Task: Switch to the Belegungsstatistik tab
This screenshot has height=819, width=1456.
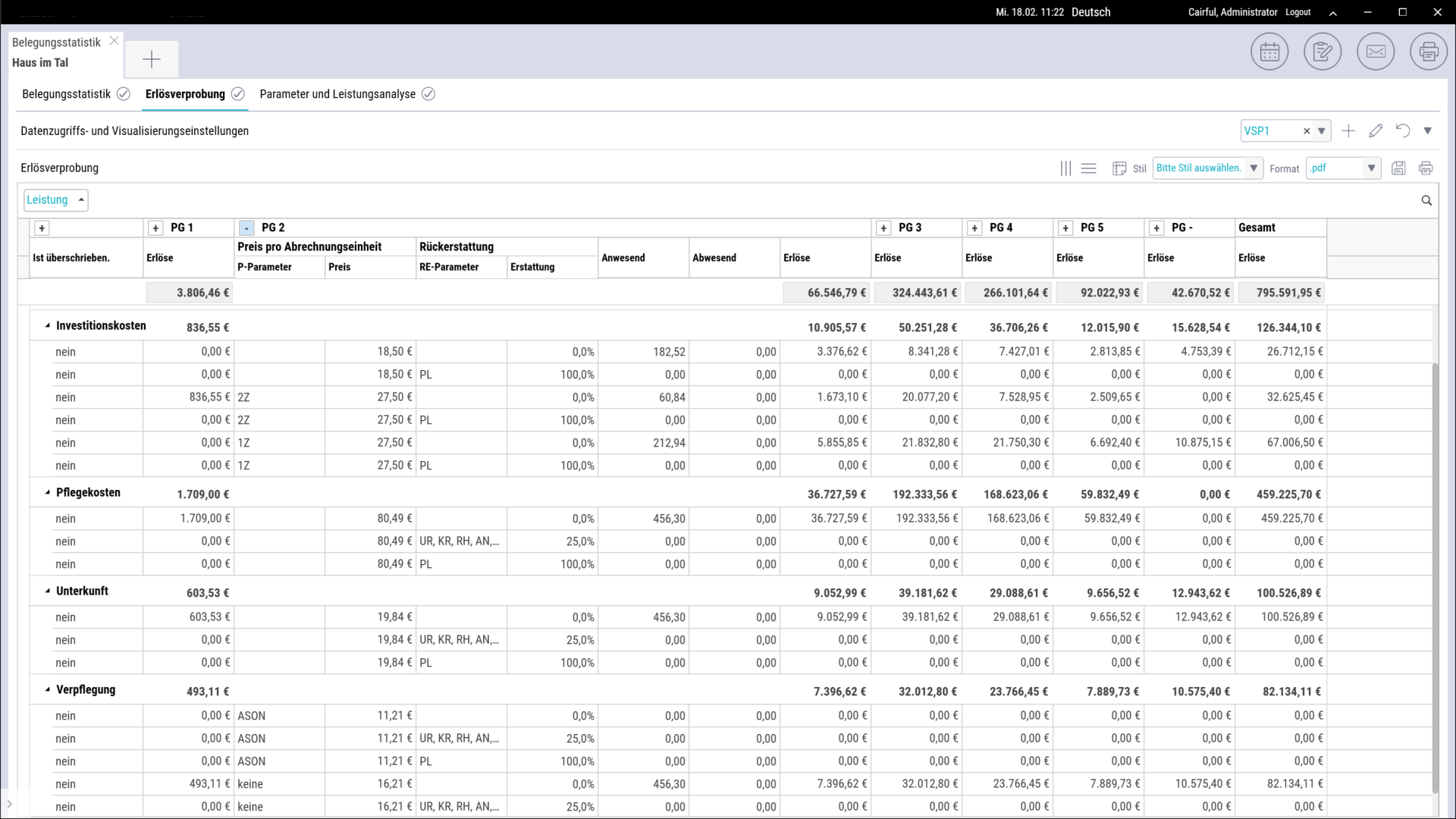Action: (67, 94)
